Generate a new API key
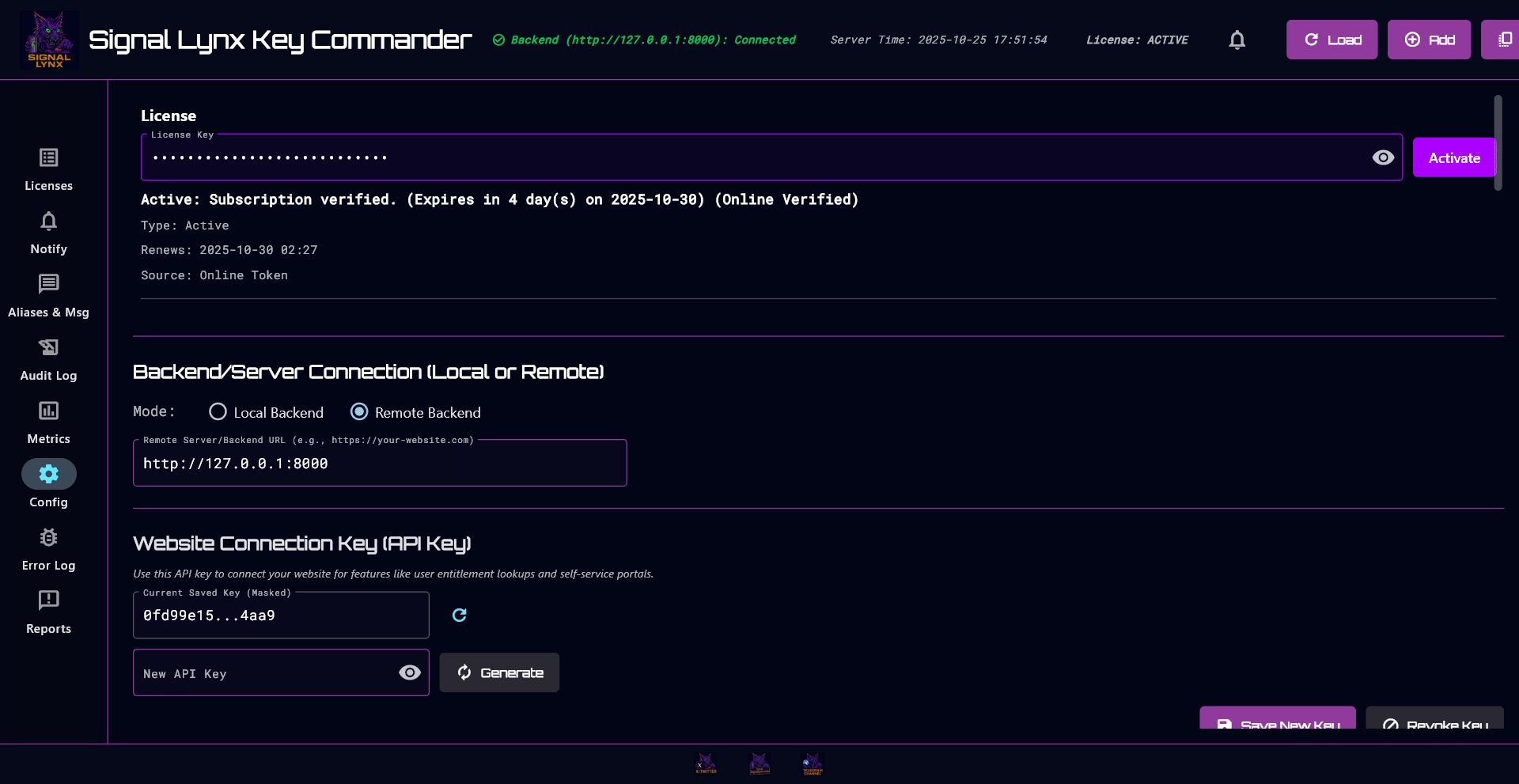This screenshot has height=784, width=1519. [499, 672]
